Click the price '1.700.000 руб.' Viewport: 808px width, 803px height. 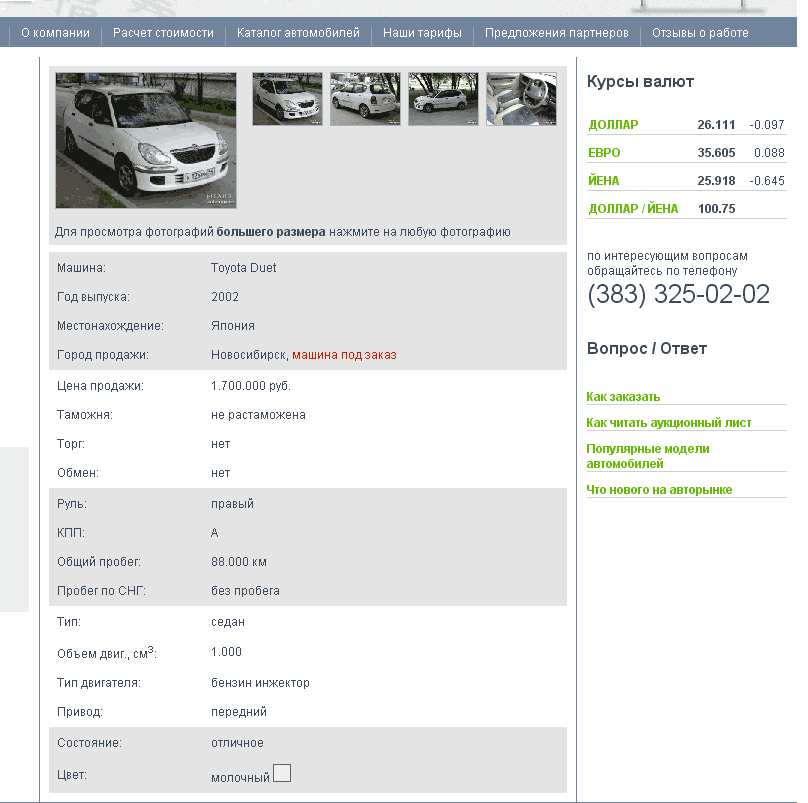[x=251, y=386]
